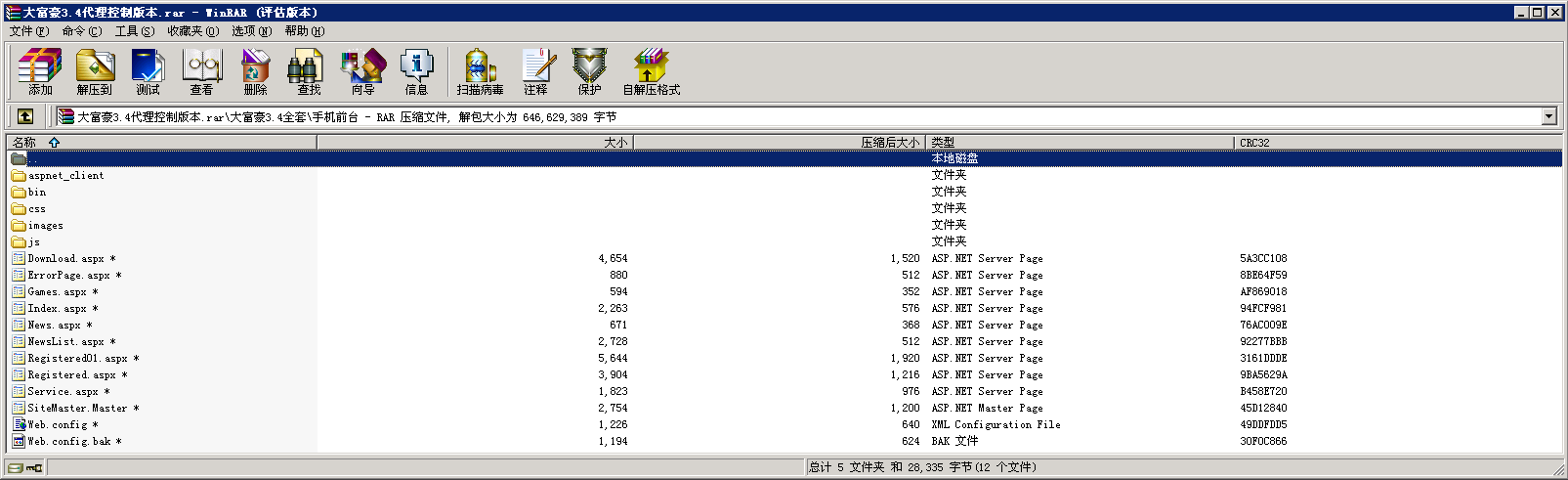The image size is (1568, 480).
Task: Click the Extract To (解压到) icon
Action: tap(95, 72)
